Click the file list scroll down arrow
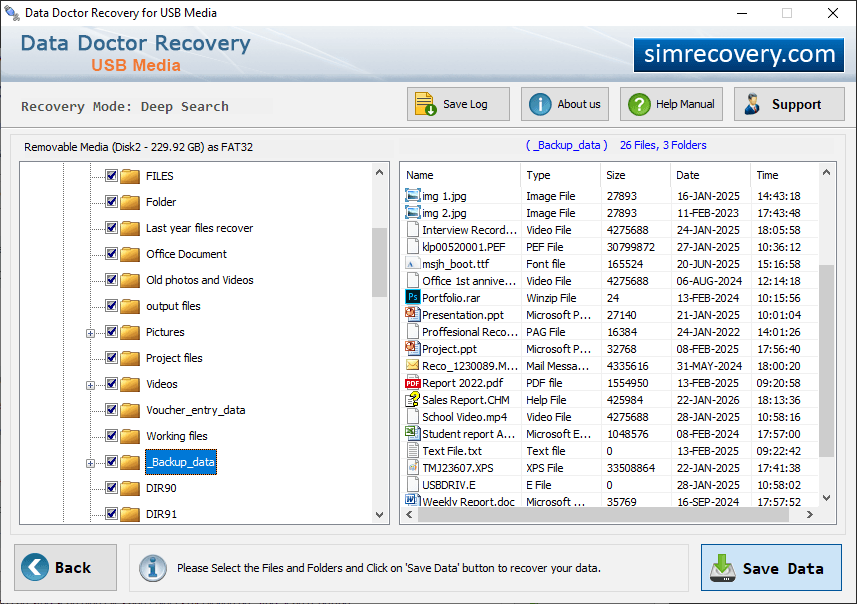Viewport: 857px width, 604px height. [x=826, y=498]
